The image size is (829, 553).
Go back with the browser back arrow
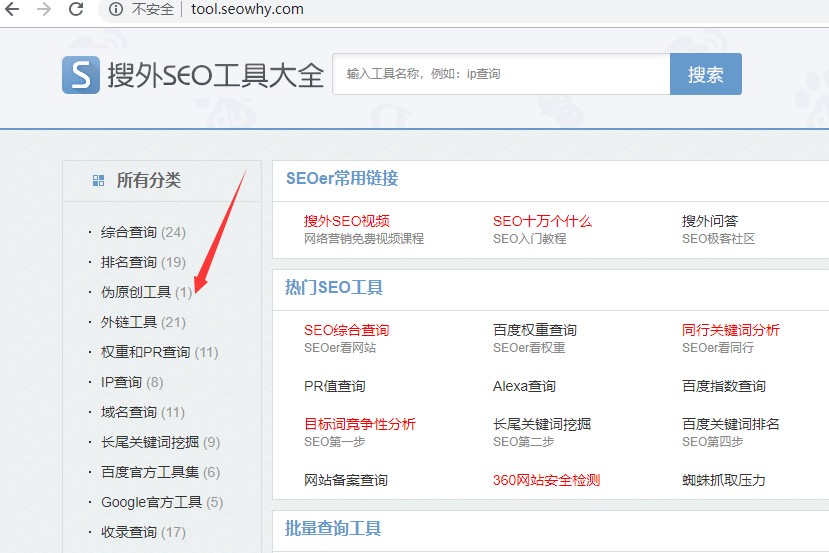click(x=12, y=9)
